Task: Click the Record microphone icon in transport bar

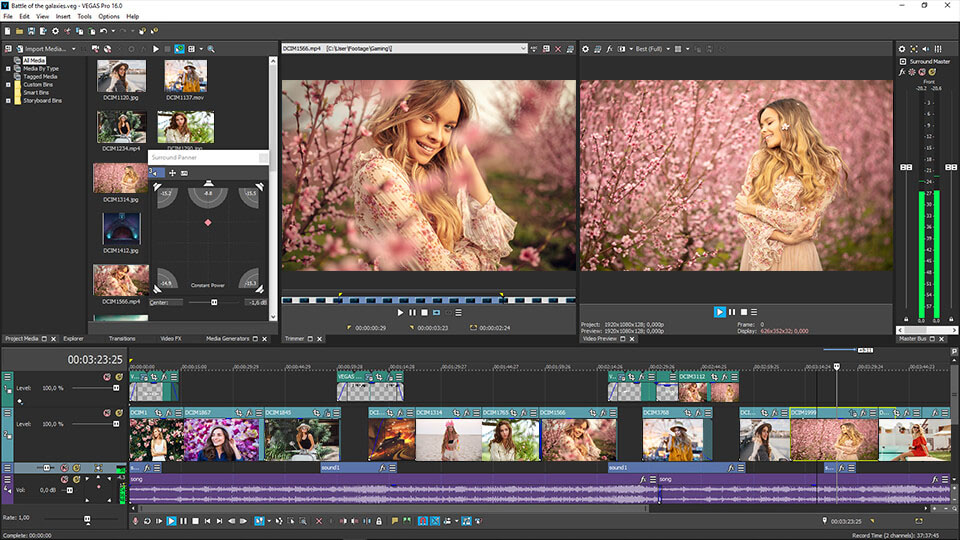Action: coord(136,521)
